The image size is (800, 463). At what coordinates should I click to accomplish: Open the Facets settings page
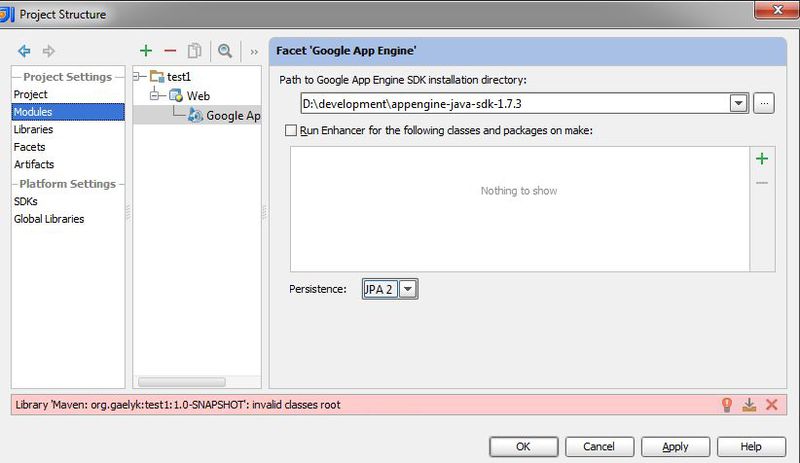30,147
